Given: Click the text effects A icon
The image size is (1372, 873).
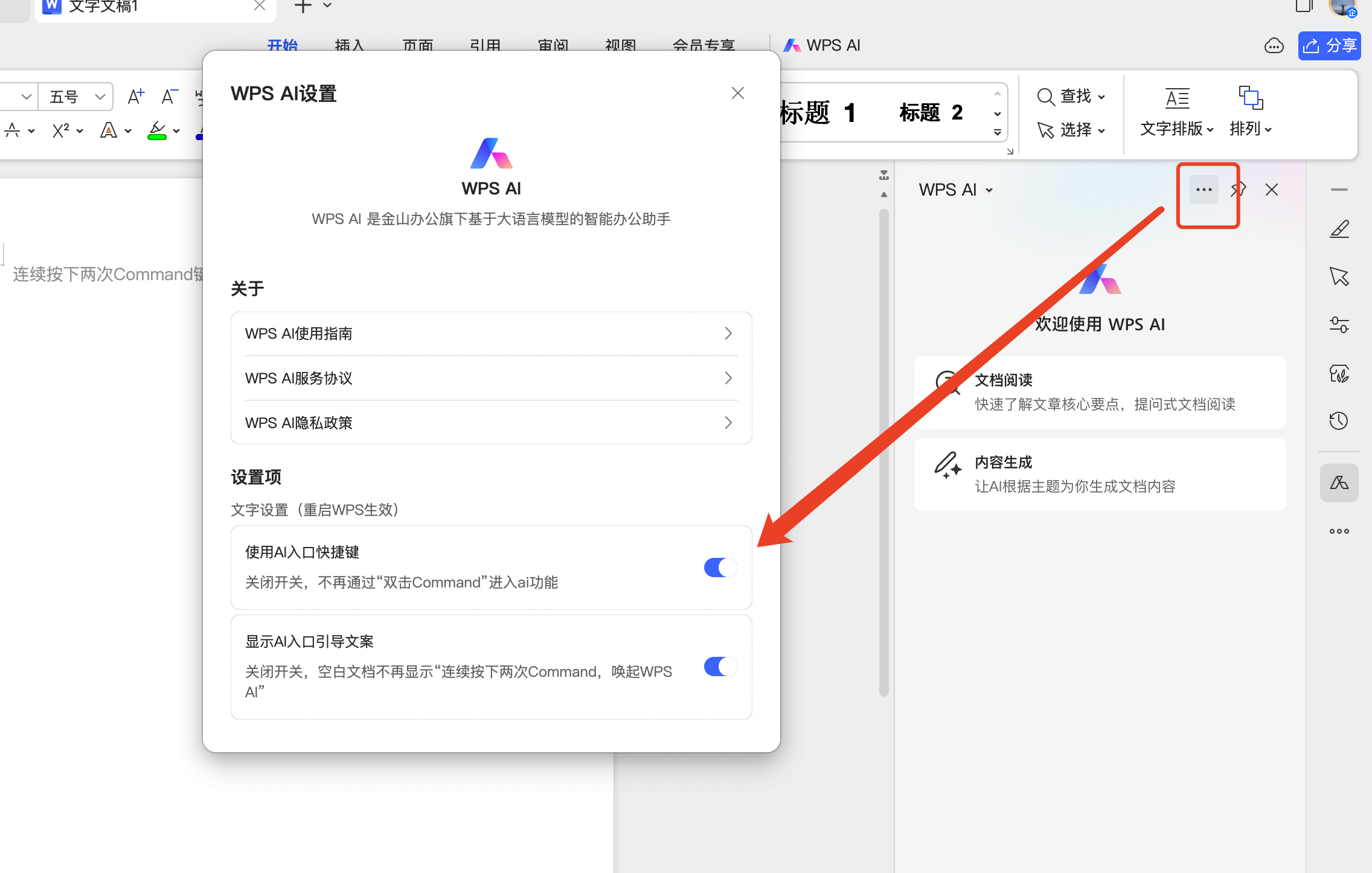Looking at the screenshot, I should click(109, 130).
